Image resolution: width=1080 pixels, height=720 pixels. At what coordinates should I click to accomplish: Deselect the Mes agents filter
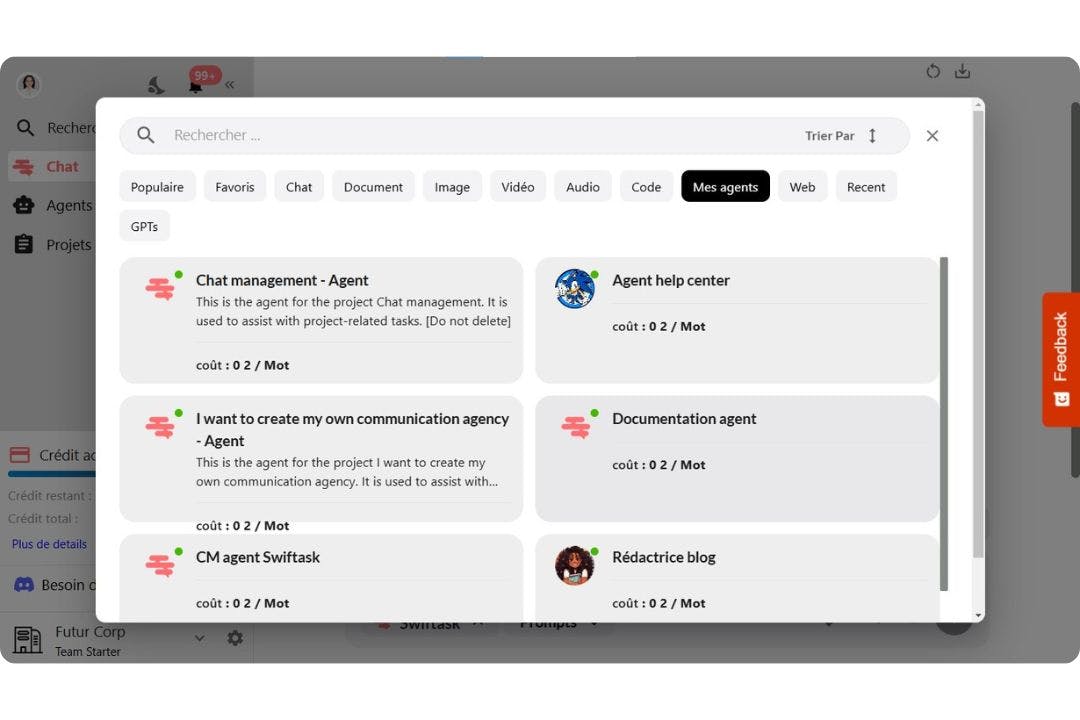coord(725,186)
